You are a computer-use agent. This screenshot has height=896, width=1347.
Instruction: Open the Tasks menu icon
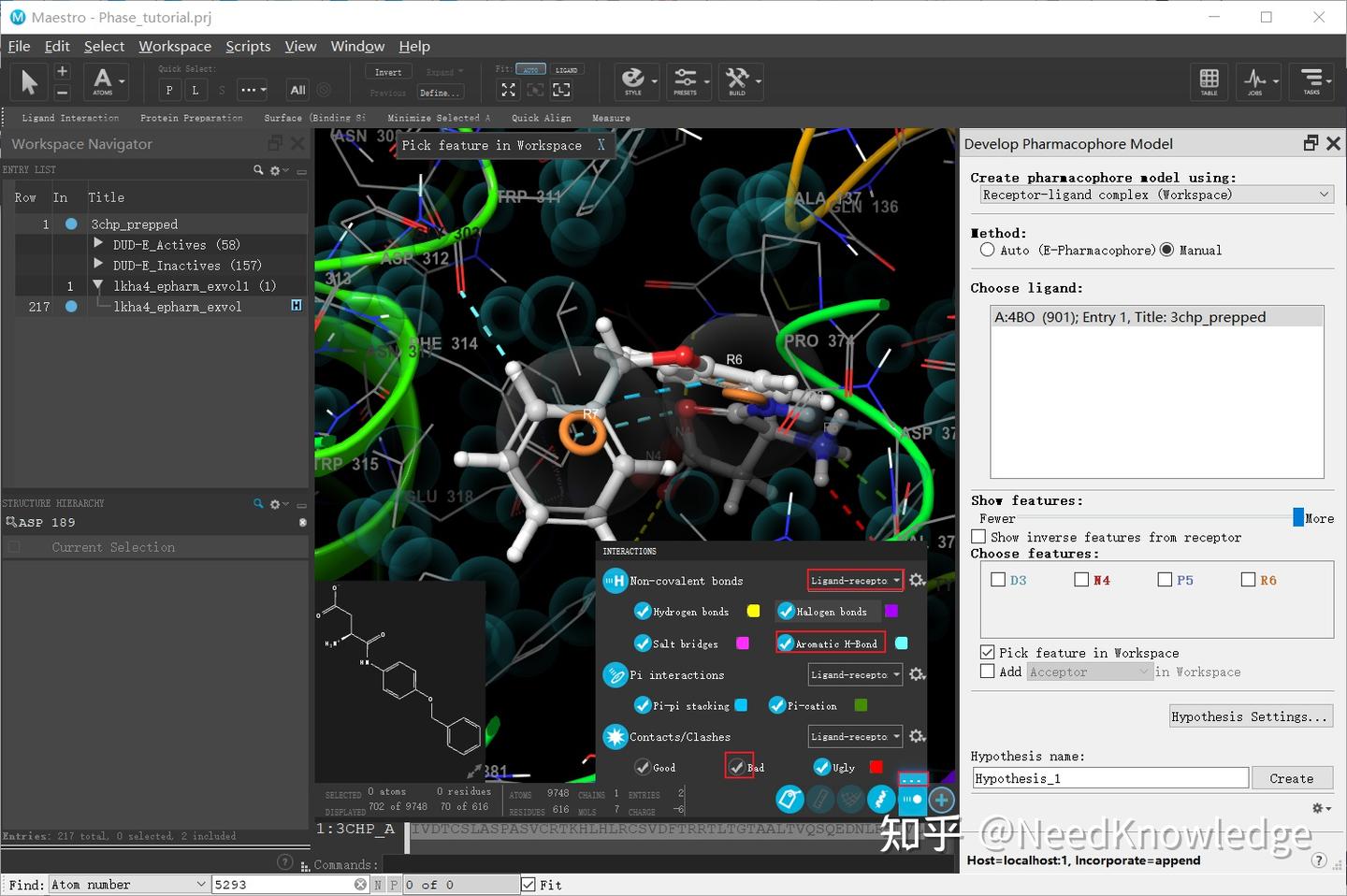(1311, 81)
